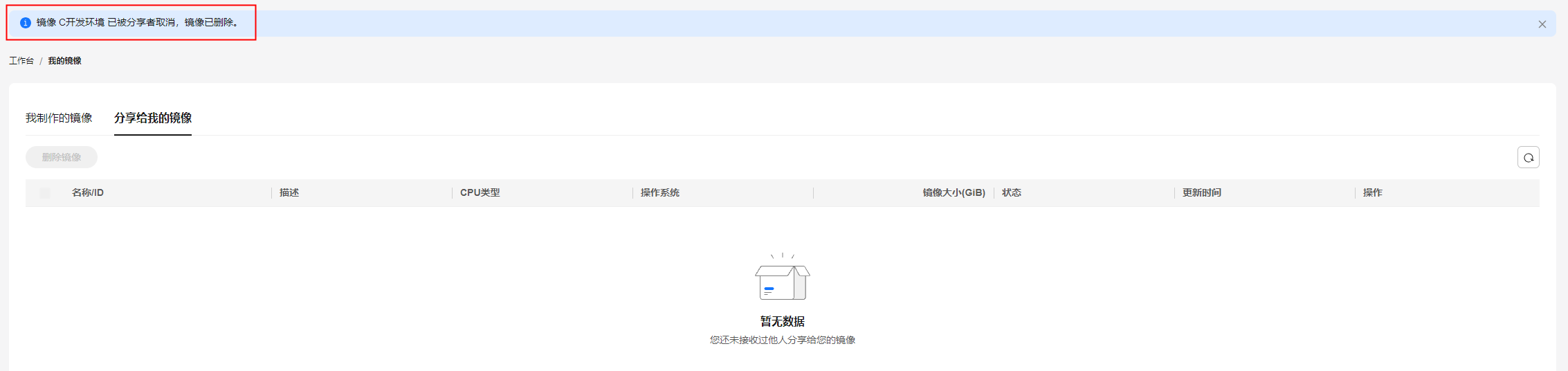
Task: Click the blue info icon in the notification
Action: pyautogui.click(x=26, y=23)
